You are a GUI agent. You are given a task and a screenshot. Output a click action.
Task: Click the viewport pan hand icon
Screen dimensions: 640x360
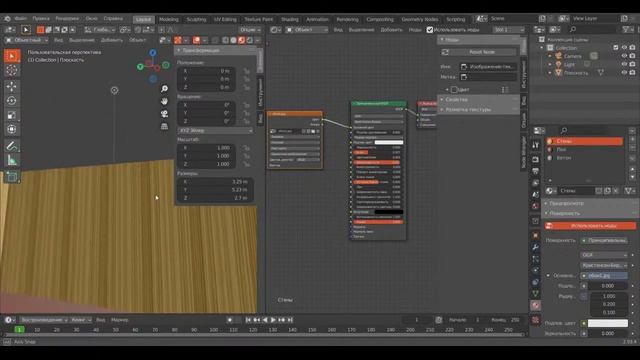(x=164, y=101)
